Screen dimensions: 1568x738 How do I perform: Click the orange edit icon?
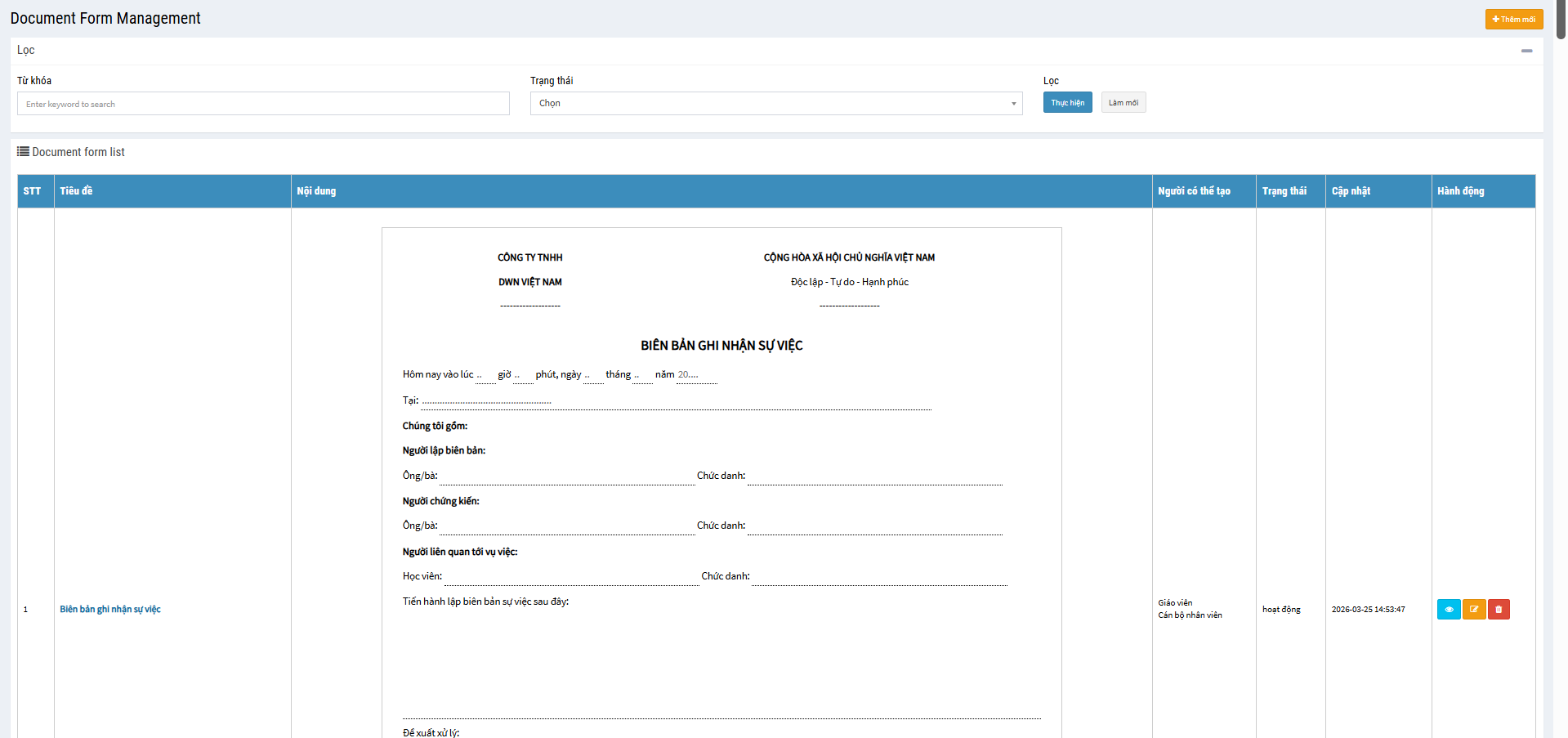(1474, 610)
